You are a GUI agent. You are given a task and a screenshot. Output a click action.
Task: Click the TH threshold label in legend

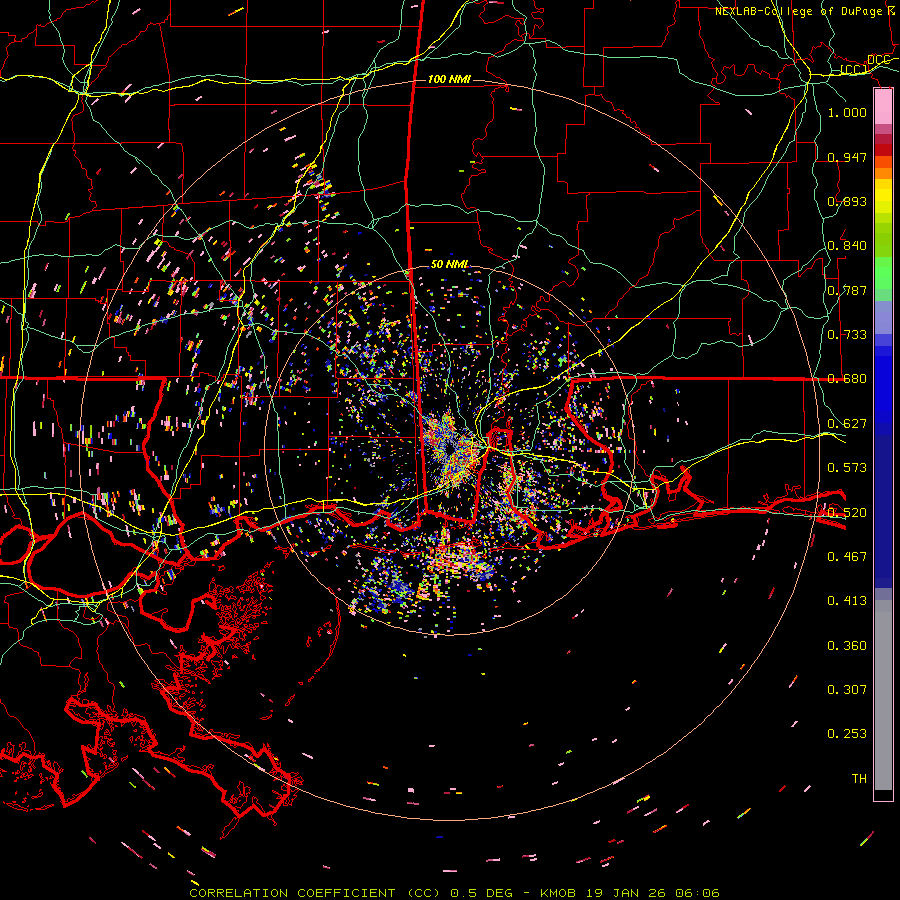click(859, 779)
